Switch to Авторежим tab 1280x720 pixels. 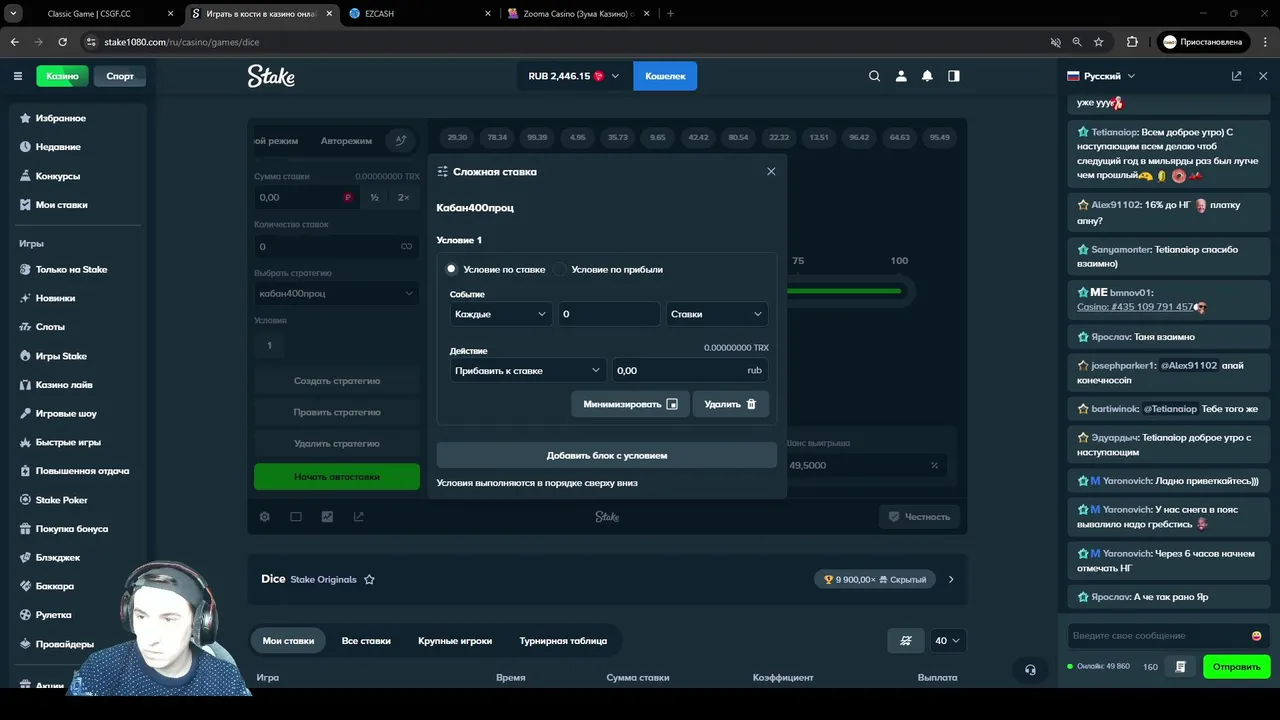pos(346,141)
